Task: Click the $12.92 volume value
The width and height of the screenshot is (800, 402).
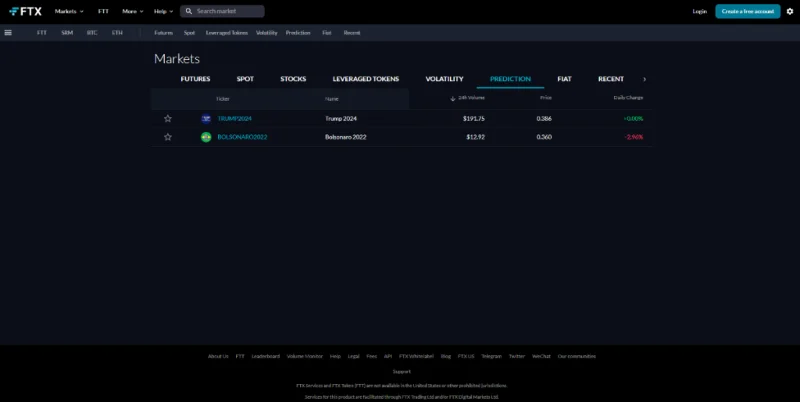Action: pyautogui.click(x=476, y=137)
